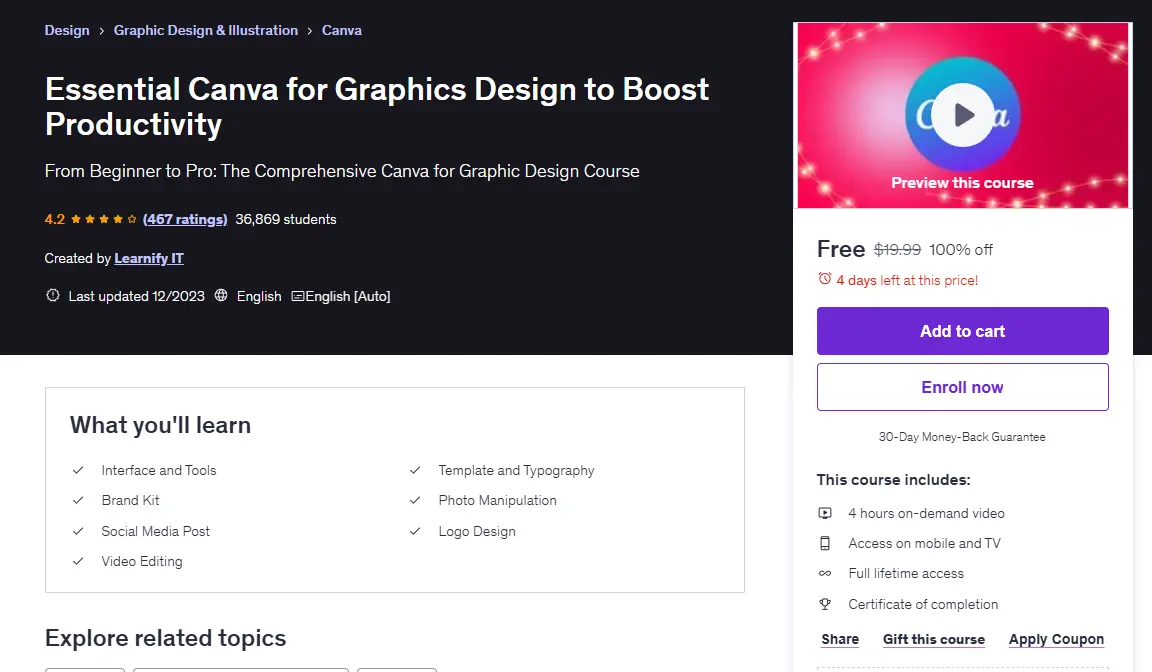Click Apply Coupon
Screen dimensions: 1152x672
click(x=1056, y=639)
